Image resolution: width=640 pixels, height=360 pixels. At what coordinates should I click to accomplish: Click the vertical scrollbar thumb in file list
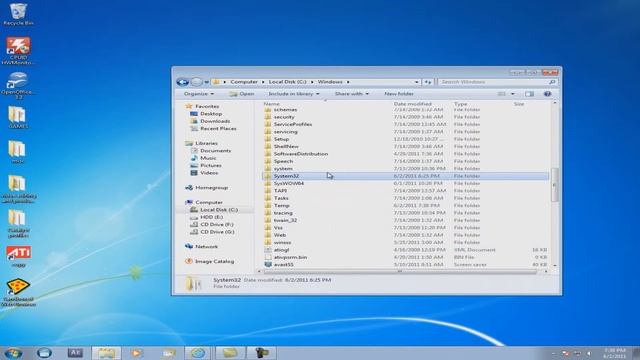click(x=554, y=185)
